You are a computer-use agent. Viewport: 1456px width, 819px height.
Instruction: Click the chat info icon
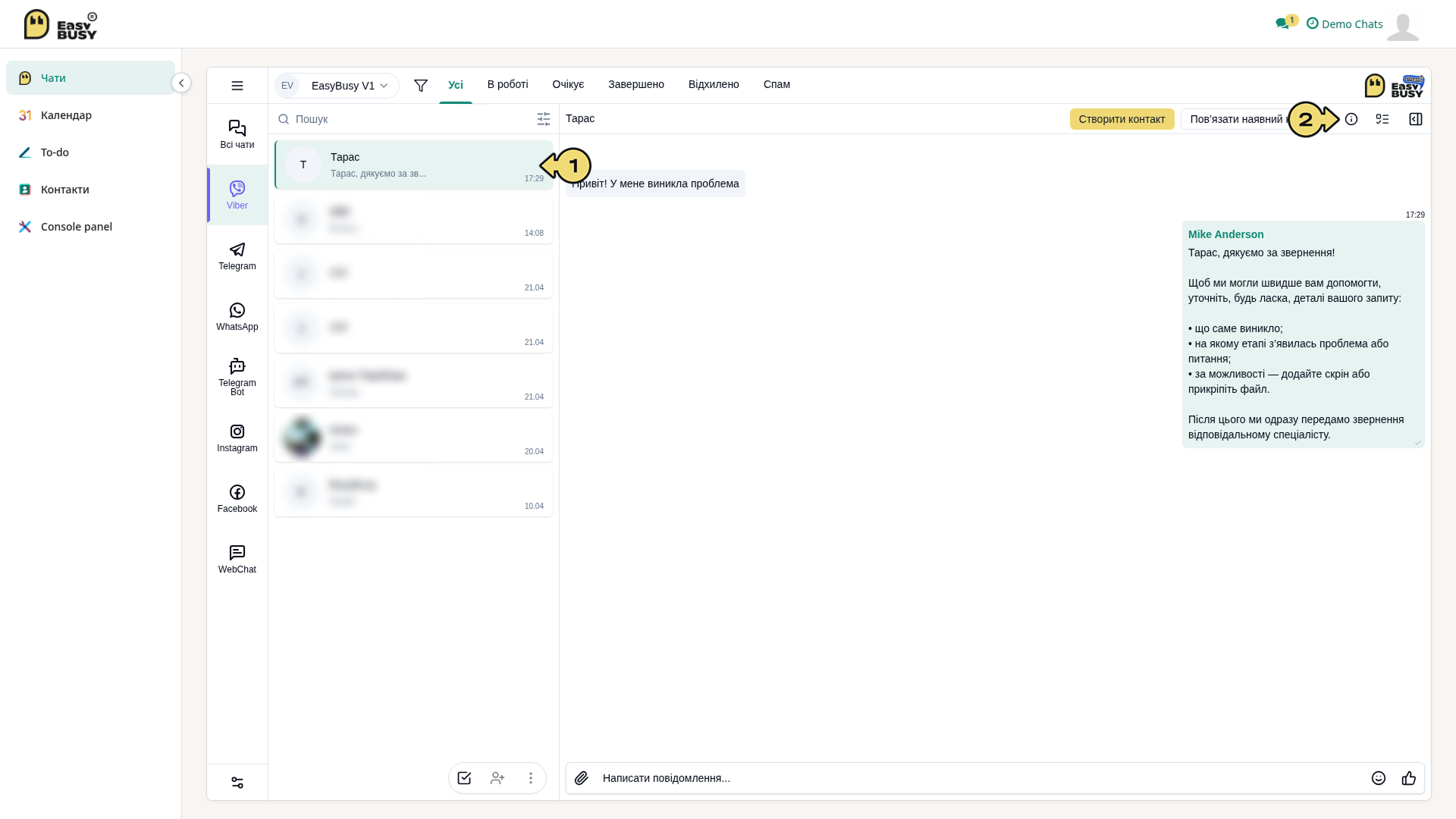pos(1351,119)
